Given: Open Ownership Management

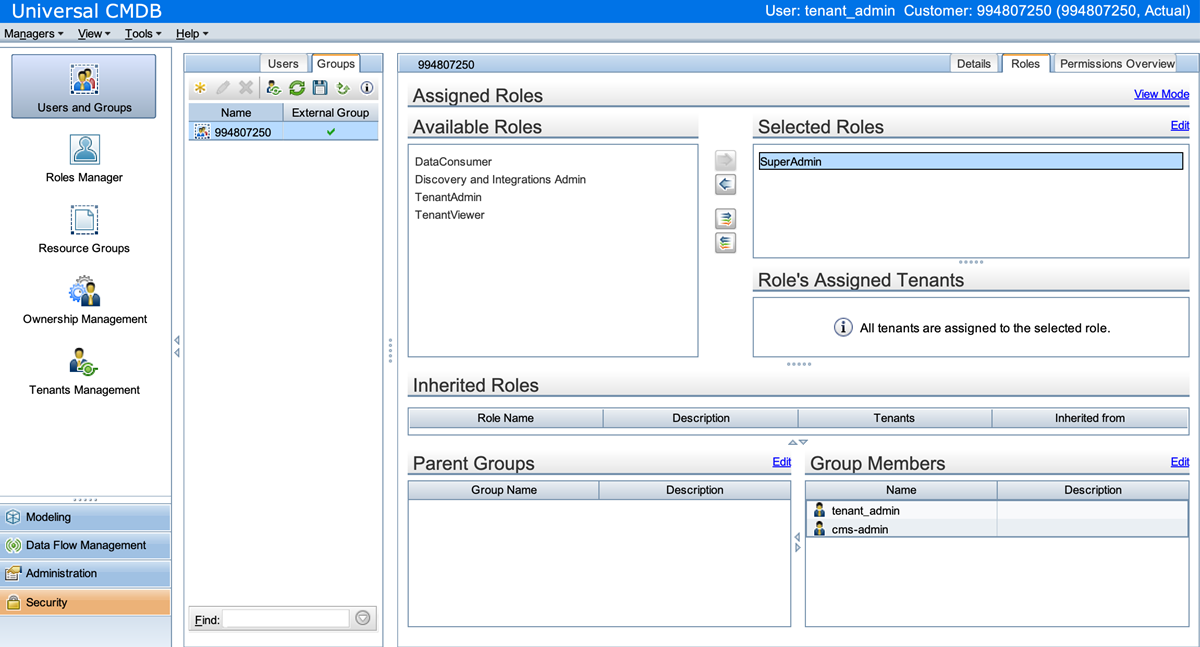Looking at the screenshot, I should point(84,300).
